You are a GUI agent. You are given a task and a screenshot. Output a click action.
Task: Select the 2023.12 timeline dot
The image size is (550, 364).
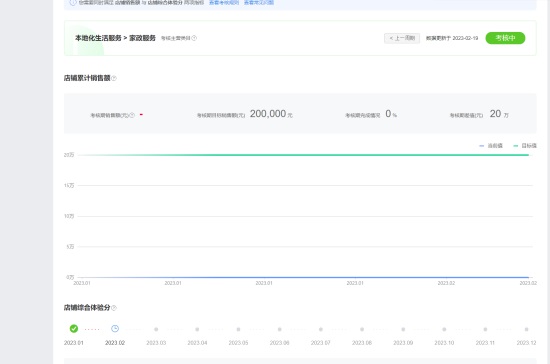coord(526,329)
